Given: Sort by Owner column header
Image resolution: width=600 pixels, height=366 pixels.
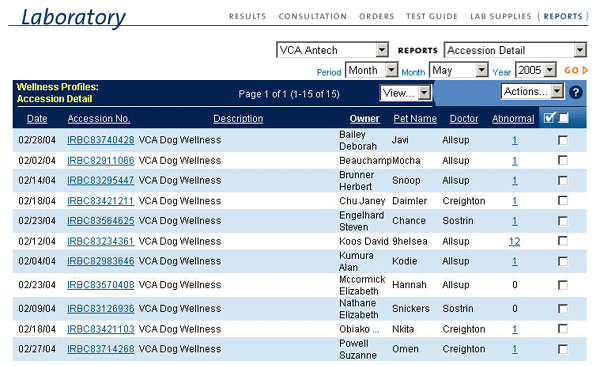Looking at the screenshot, I should (365, 119).
